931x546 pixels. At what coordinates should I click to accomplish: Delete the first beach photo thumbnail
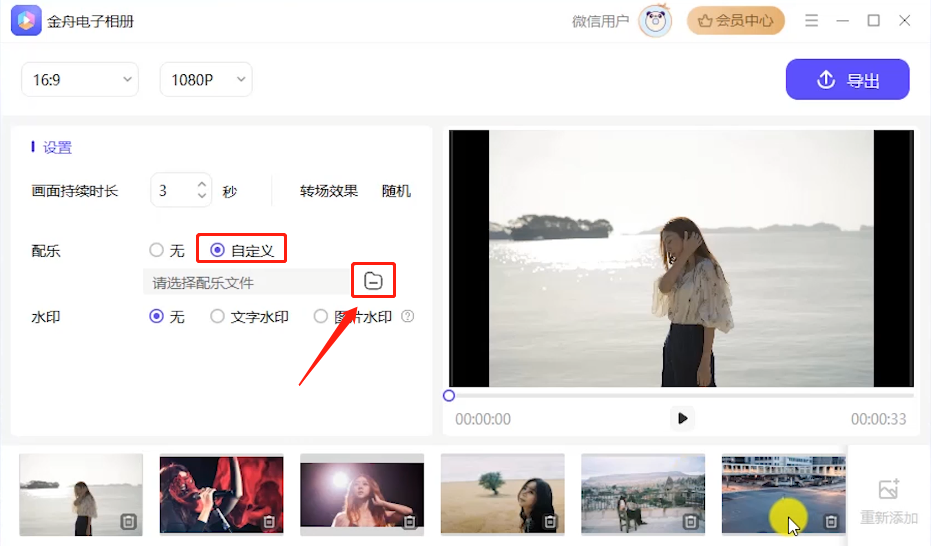tap(128, 522)
